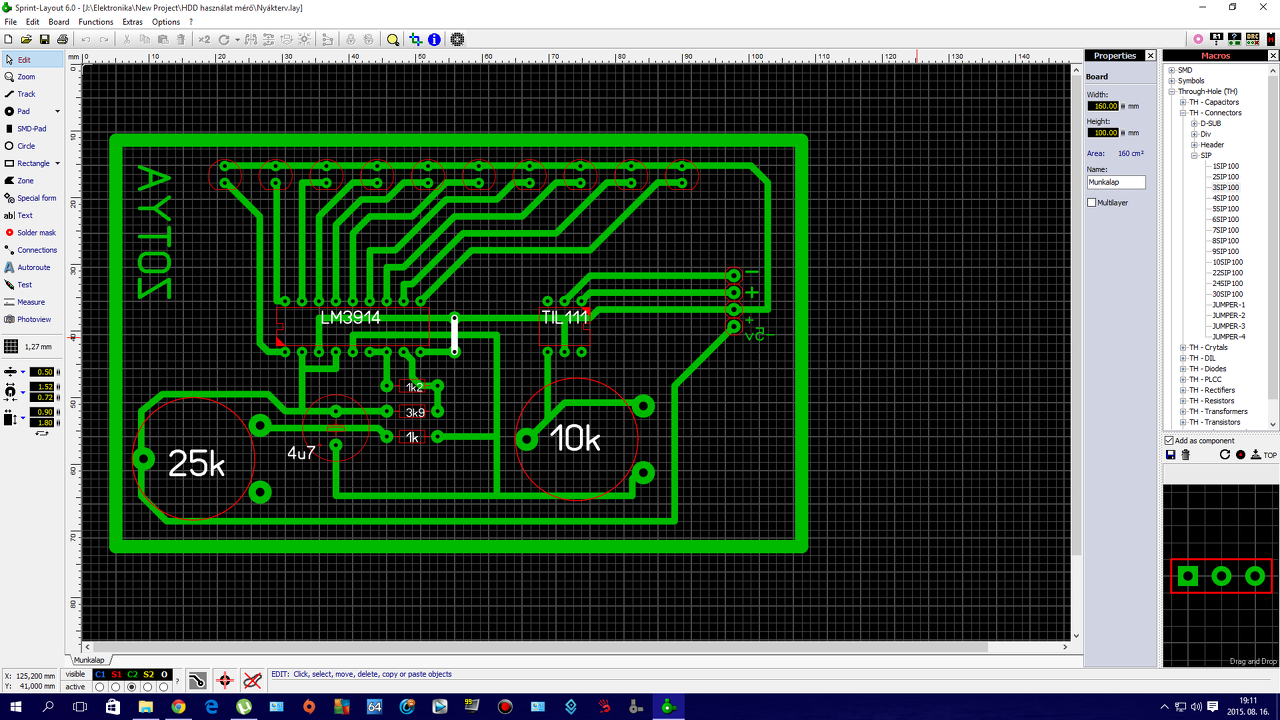Select the Text tool
Screen dimensions: 1280x720
tap(30, 215)
